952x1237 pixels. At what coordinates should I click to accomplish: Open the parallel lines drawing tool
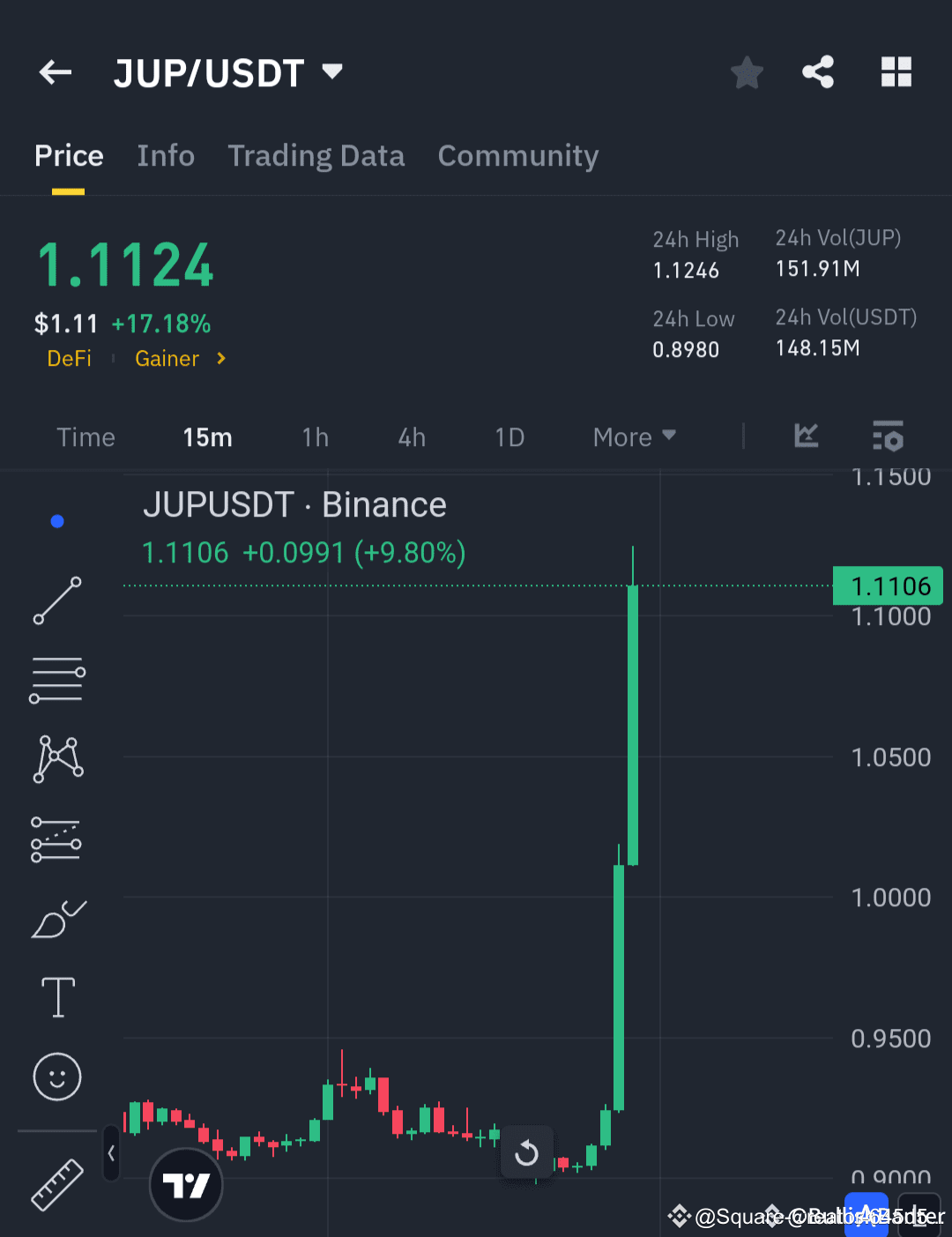[x=56, y=679]
